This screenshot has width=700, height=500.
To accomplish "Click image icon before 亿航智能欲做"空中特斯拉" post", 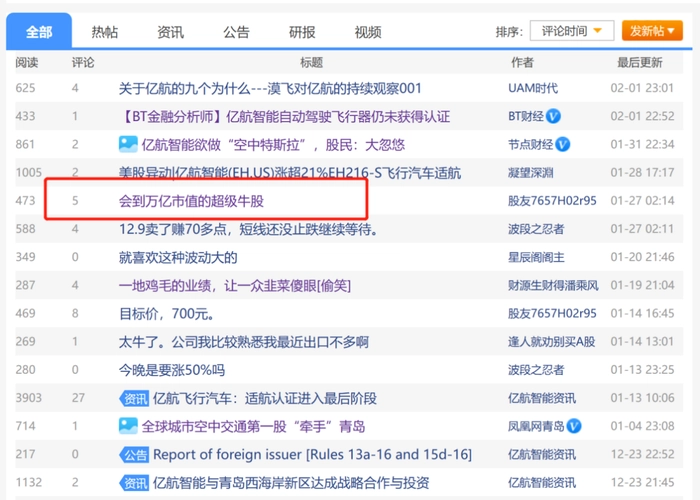I will pyautogui.click(x=128, y=144).
